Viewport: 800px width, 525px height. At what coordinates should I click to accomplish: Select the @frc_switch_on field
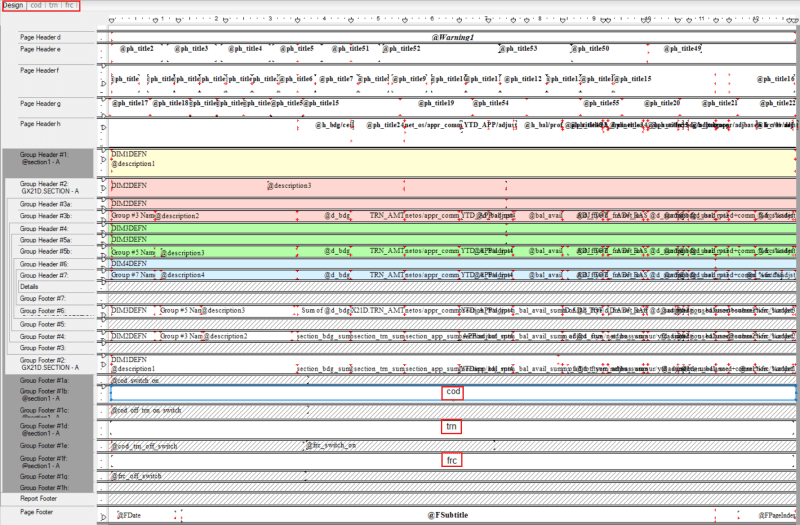tap(331, 445)
